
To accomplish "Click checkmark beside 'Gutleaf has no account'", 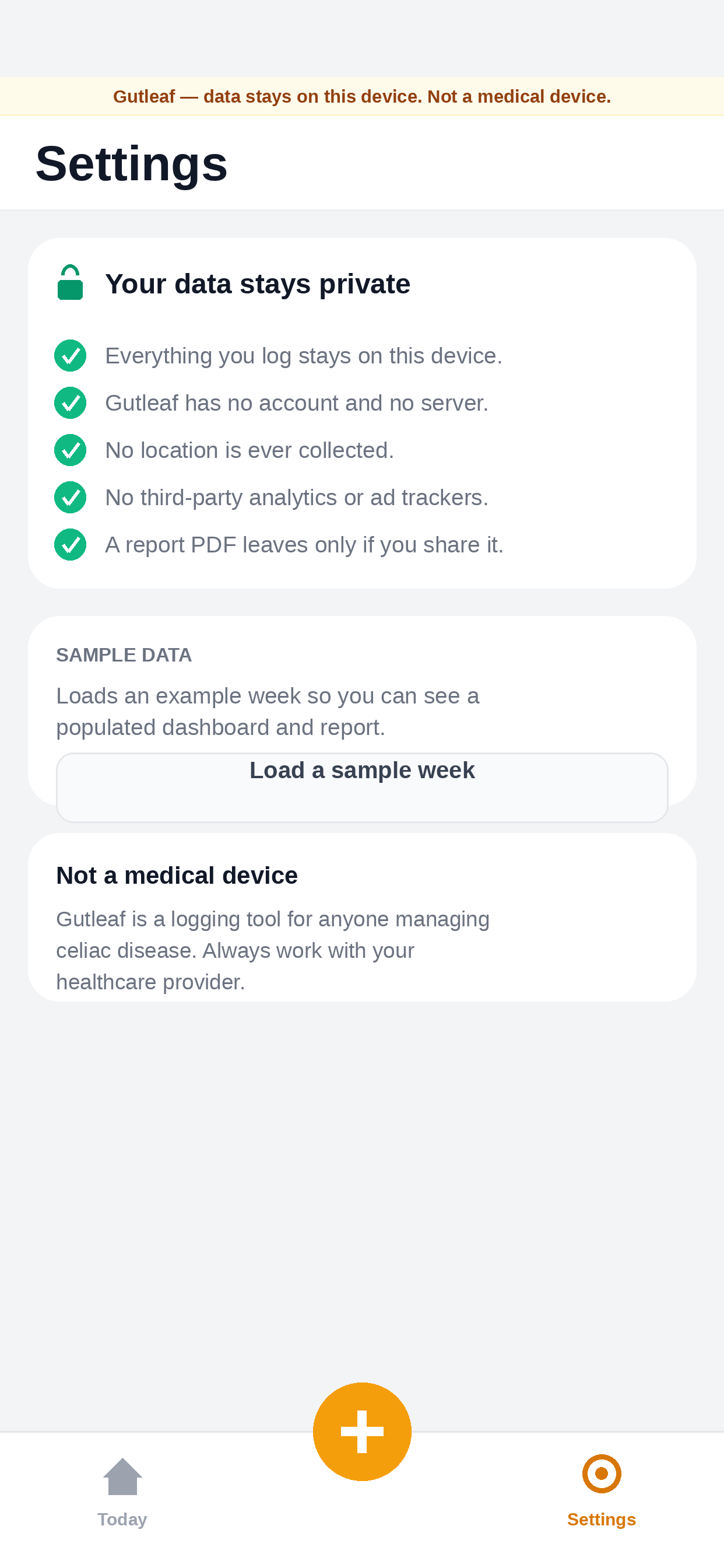I will (x=70, y=403).
